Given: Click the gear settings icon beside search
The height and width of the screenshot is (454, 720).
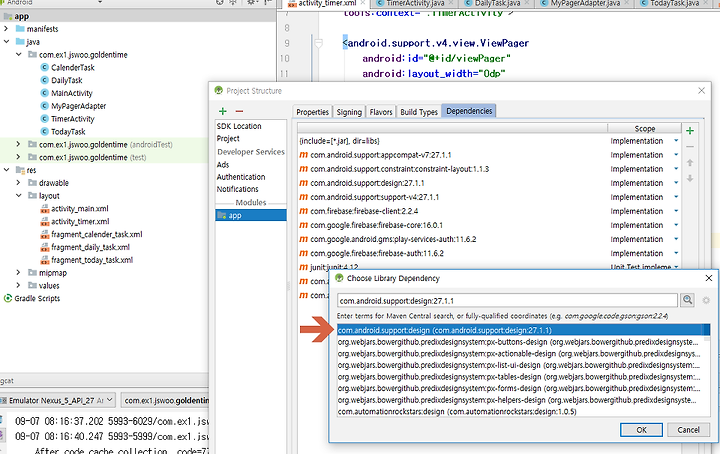Looking at the screenshot, I should [706, 300].
